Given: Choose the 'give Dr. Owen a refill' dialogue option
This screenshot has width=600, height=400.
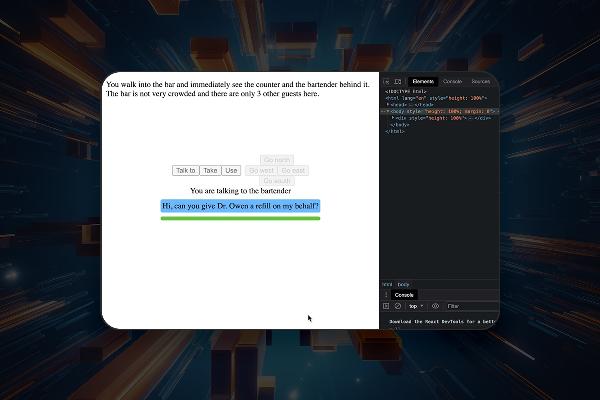Looking at the screenshot, I should coord(240,206).
